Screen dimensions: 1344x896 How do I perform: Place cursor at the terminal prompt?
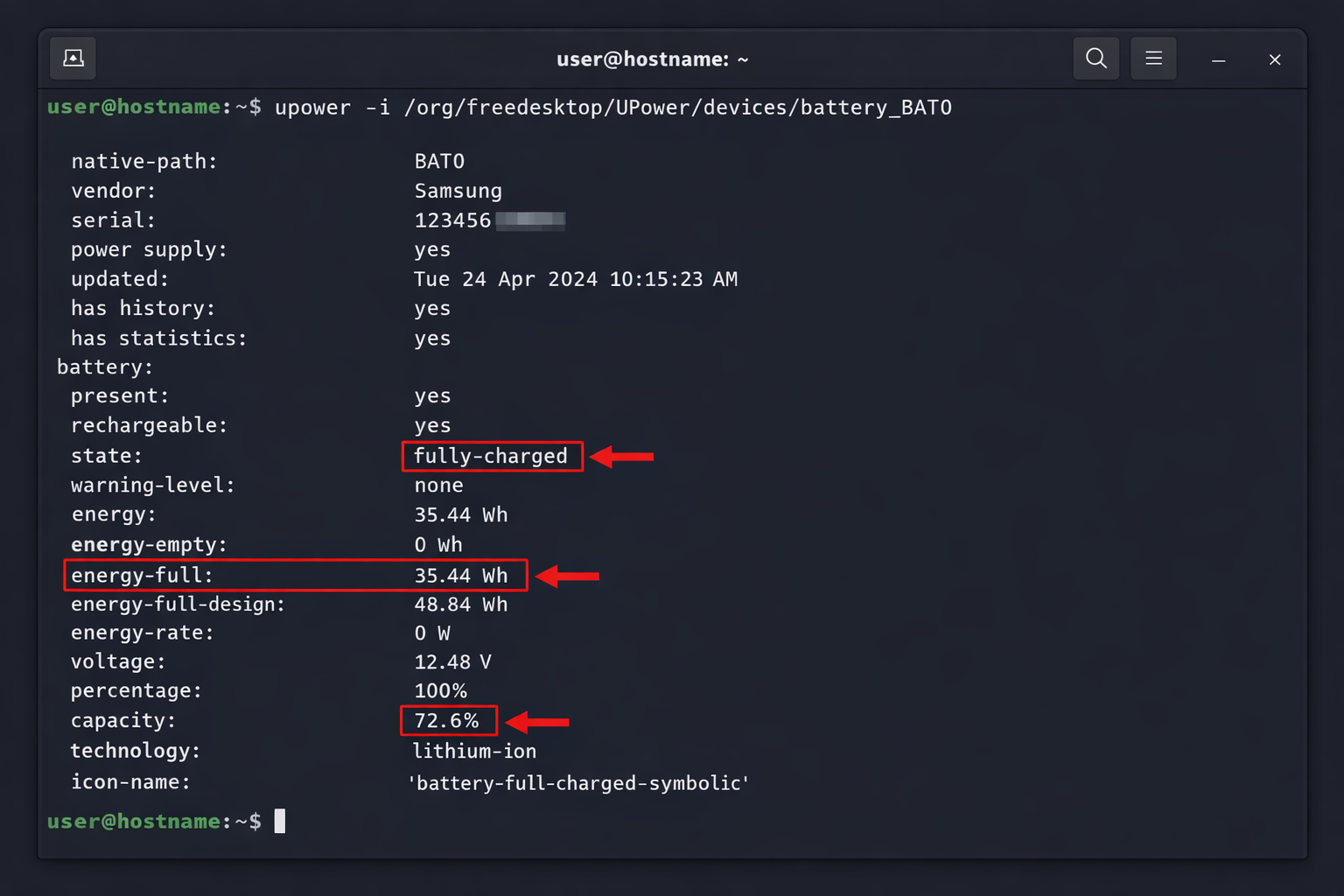tap(280, 821)
